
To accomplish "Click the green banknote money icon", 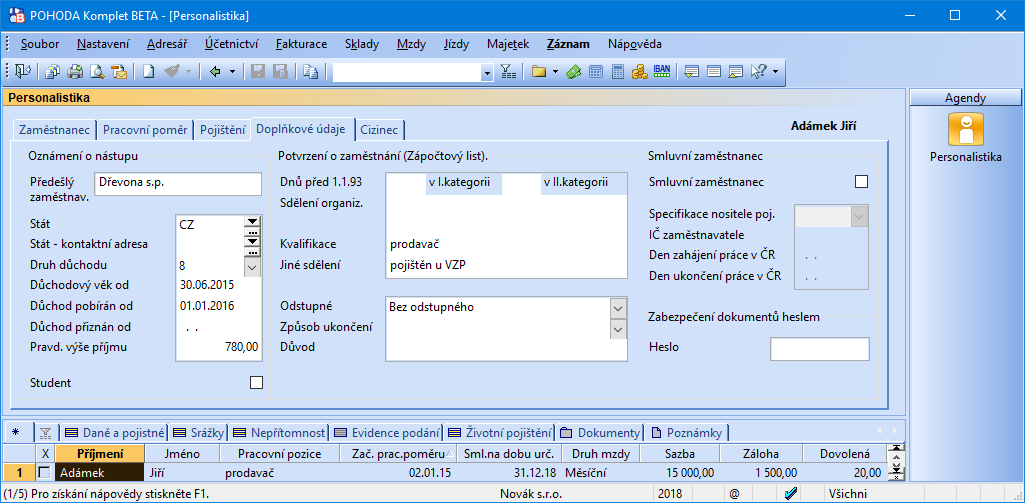I will pyautogui.click(x=573, y=71).
